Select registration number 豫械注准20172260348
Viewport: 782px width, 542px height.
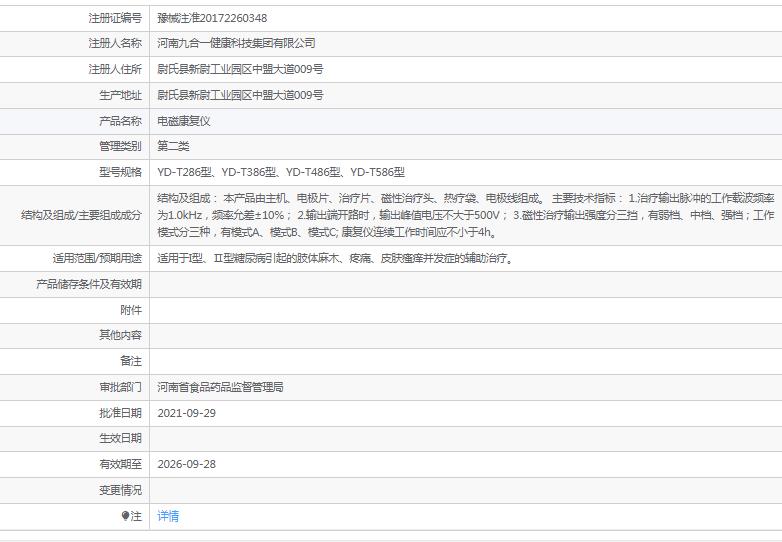point(212,18)
